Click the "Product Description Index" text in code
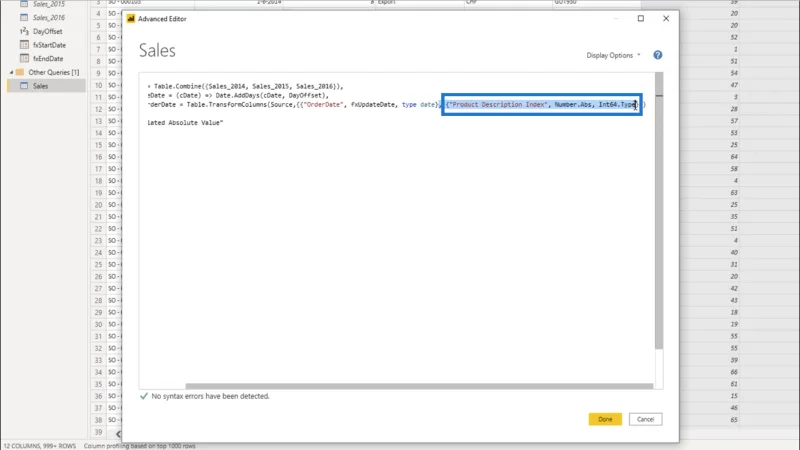The height and width of the screenshot is (450, 800). pos(498,105)
